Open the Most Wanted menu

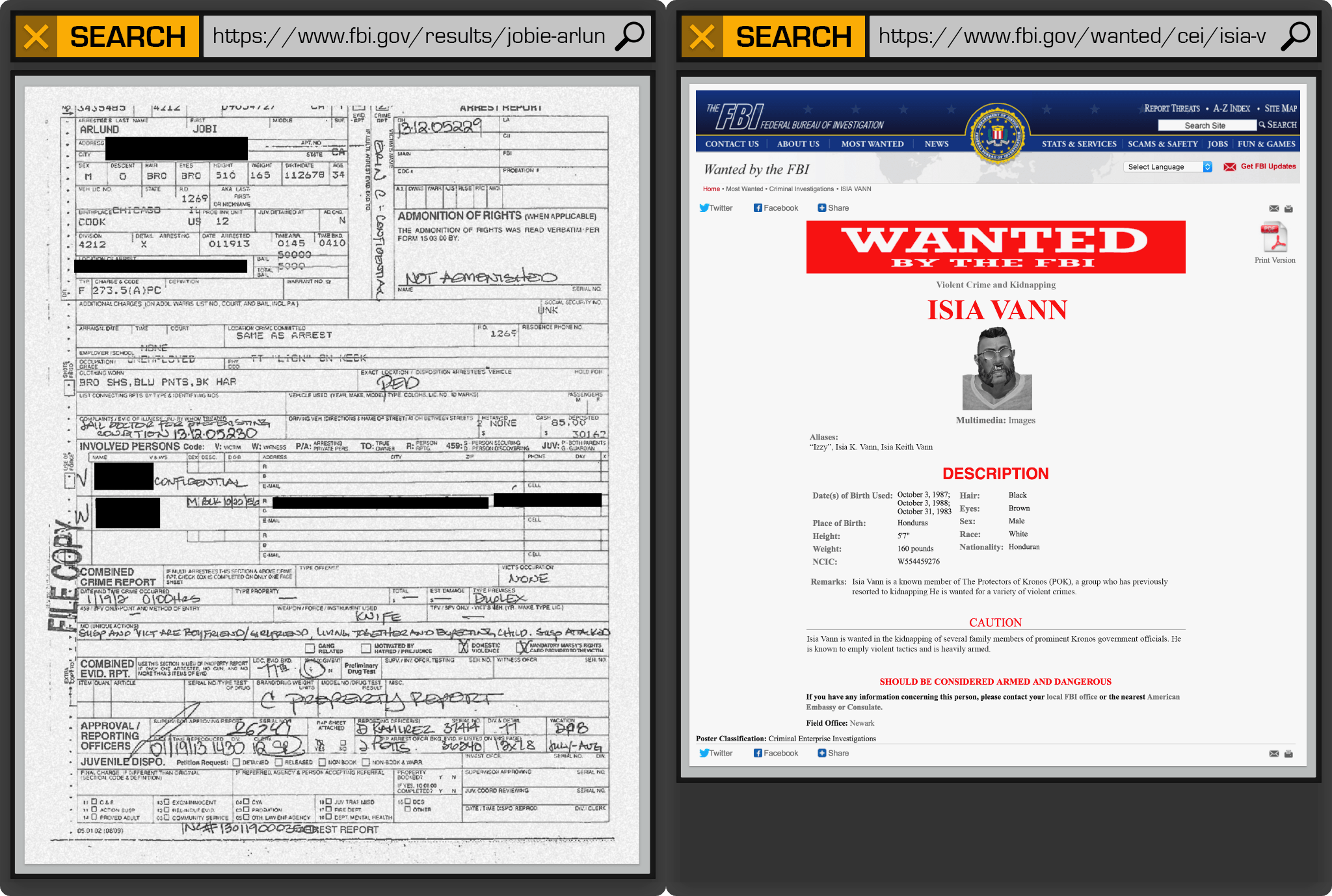click(x=872, y=144)
